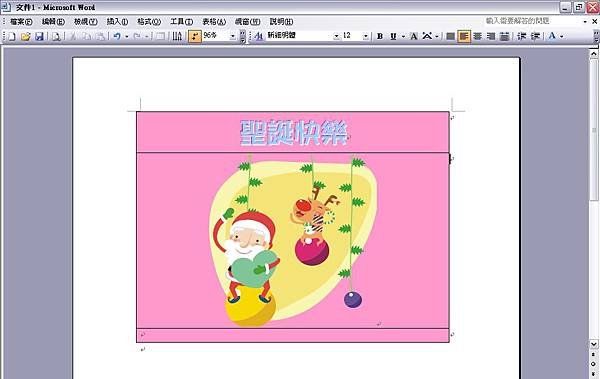The height and width of the screenshot is (379, 600).
Task: Create a new blank document
Action: click(x=12, y=36)
